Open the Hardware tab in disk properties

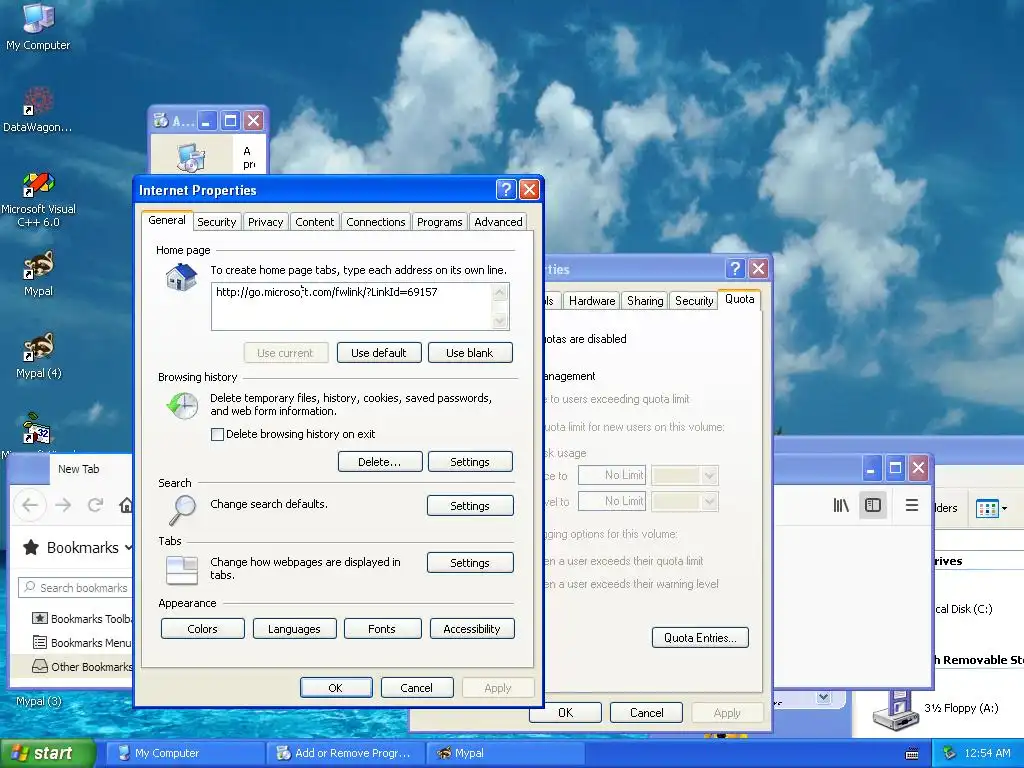pos(592,300)
